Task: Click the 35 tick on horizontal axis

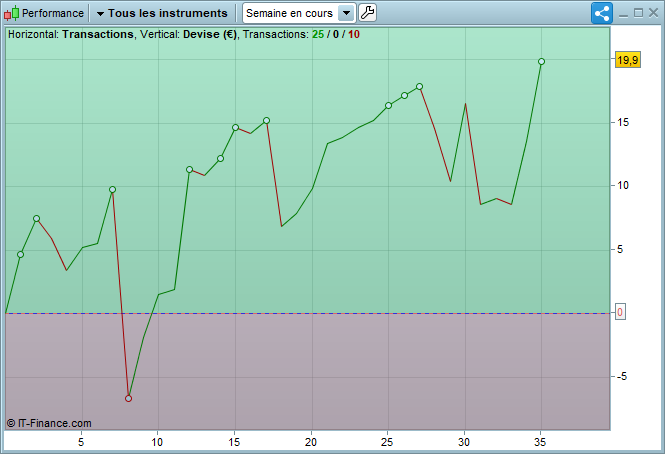Action: point(540,442)
